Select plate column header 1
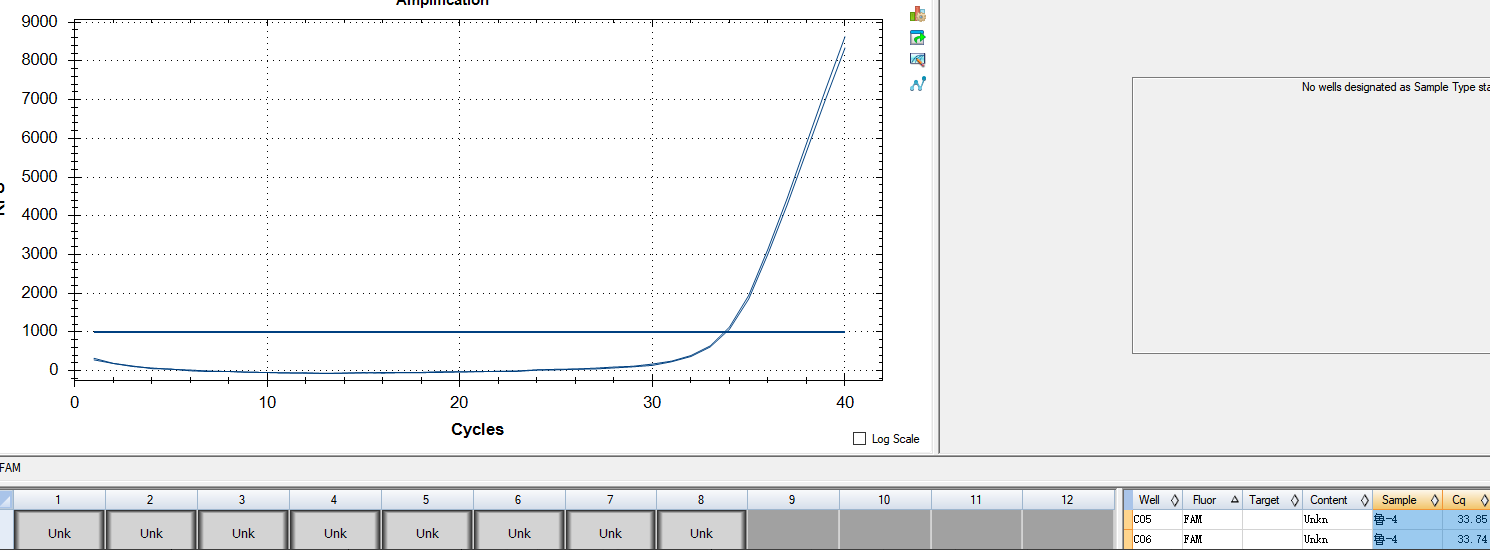Screen dimensions: 1490x550 click(x=59, y=500)
